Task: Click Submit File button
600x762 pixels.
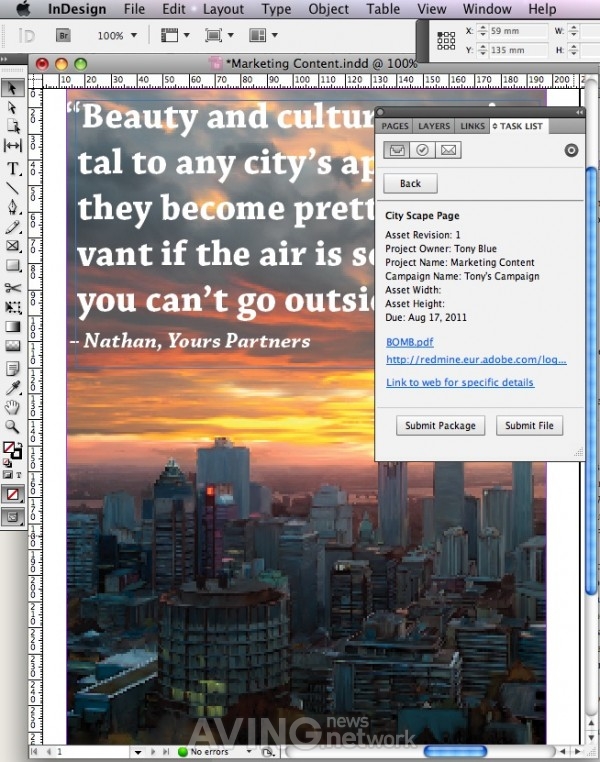Action: (529, 426)
